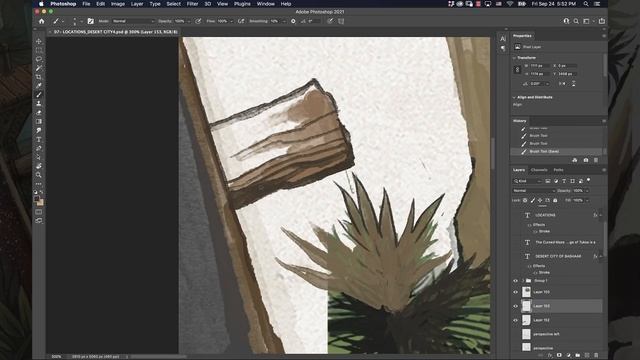Screen dimensions: 640x360
Task: Open the Character panel icon
Action: (x=503, y=39)
